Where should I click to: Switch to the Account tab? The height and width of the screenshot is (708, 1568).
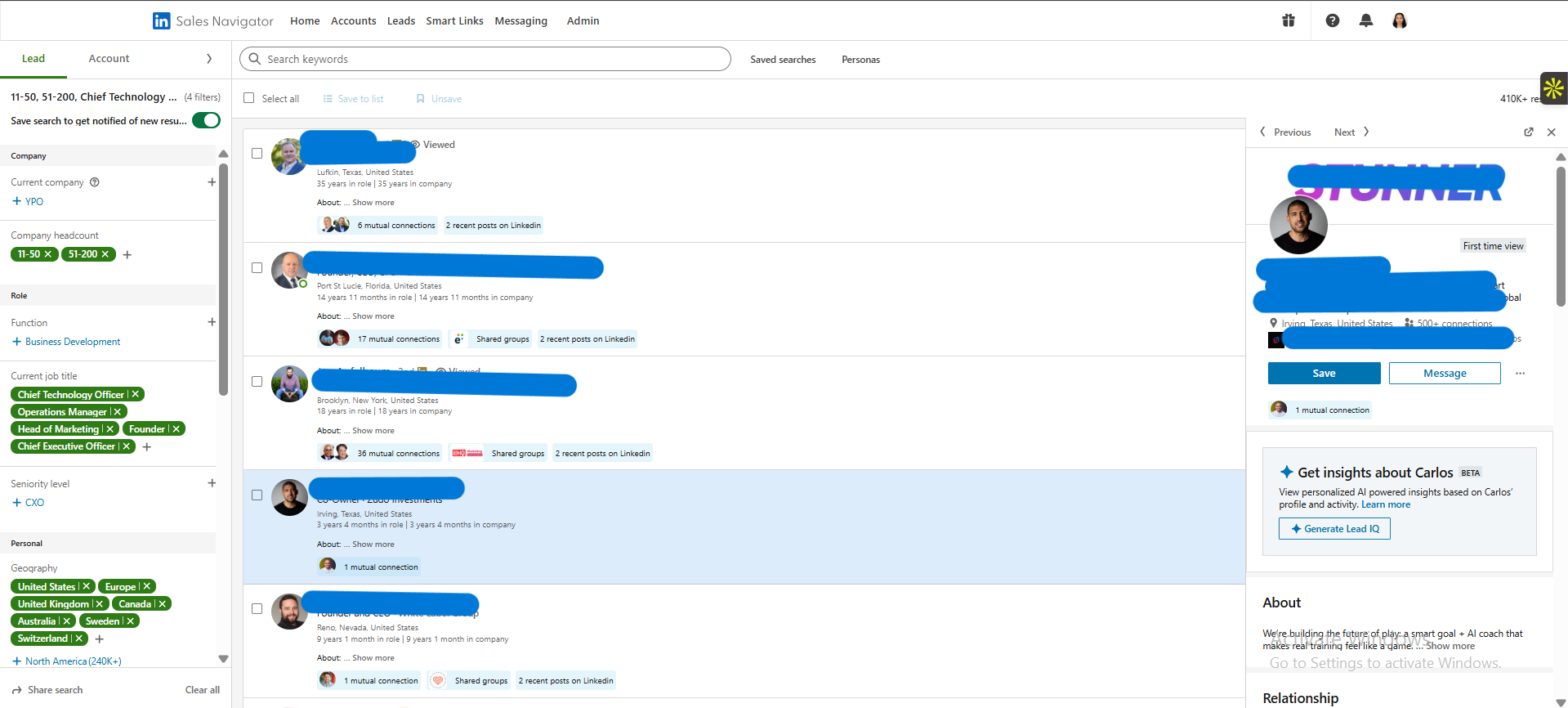coord(109,59)
